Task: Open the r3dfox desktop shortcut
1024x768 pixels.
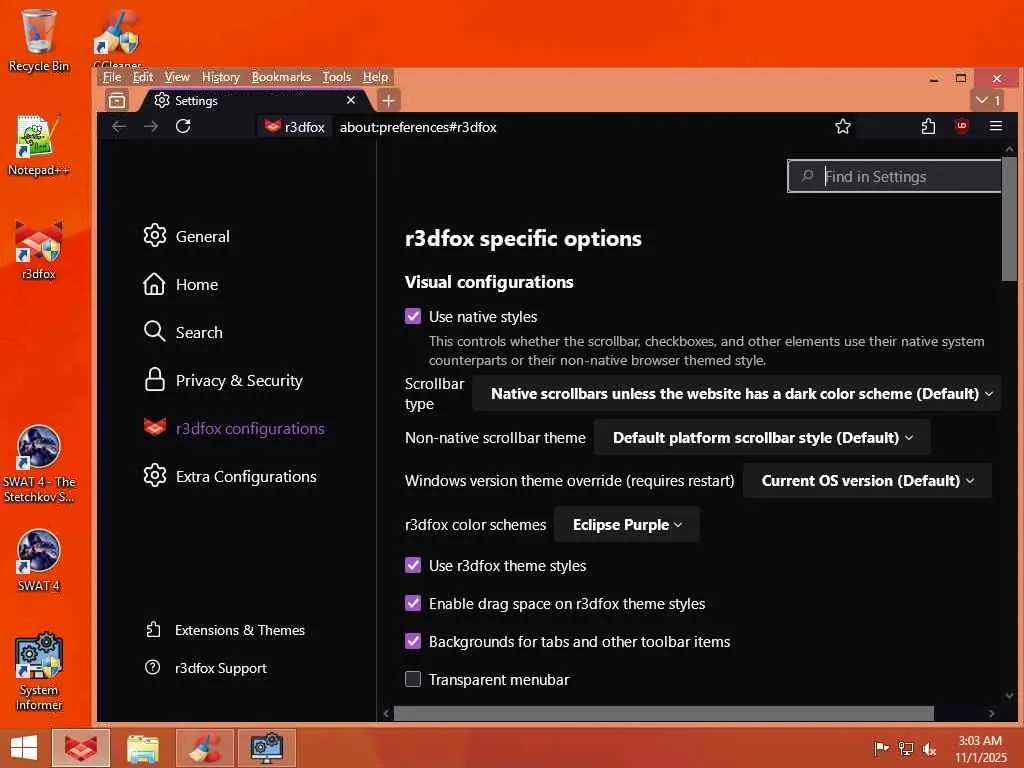Action: pyautogui.click(x=39, y=251)
